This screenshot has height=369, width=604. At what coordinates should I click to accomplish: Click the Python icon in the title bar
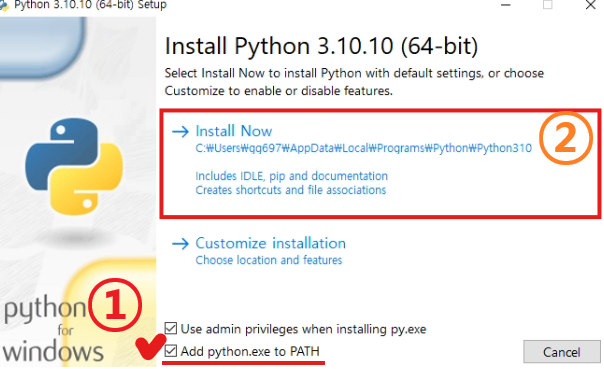pyautogui.click(x=4, y=5)
